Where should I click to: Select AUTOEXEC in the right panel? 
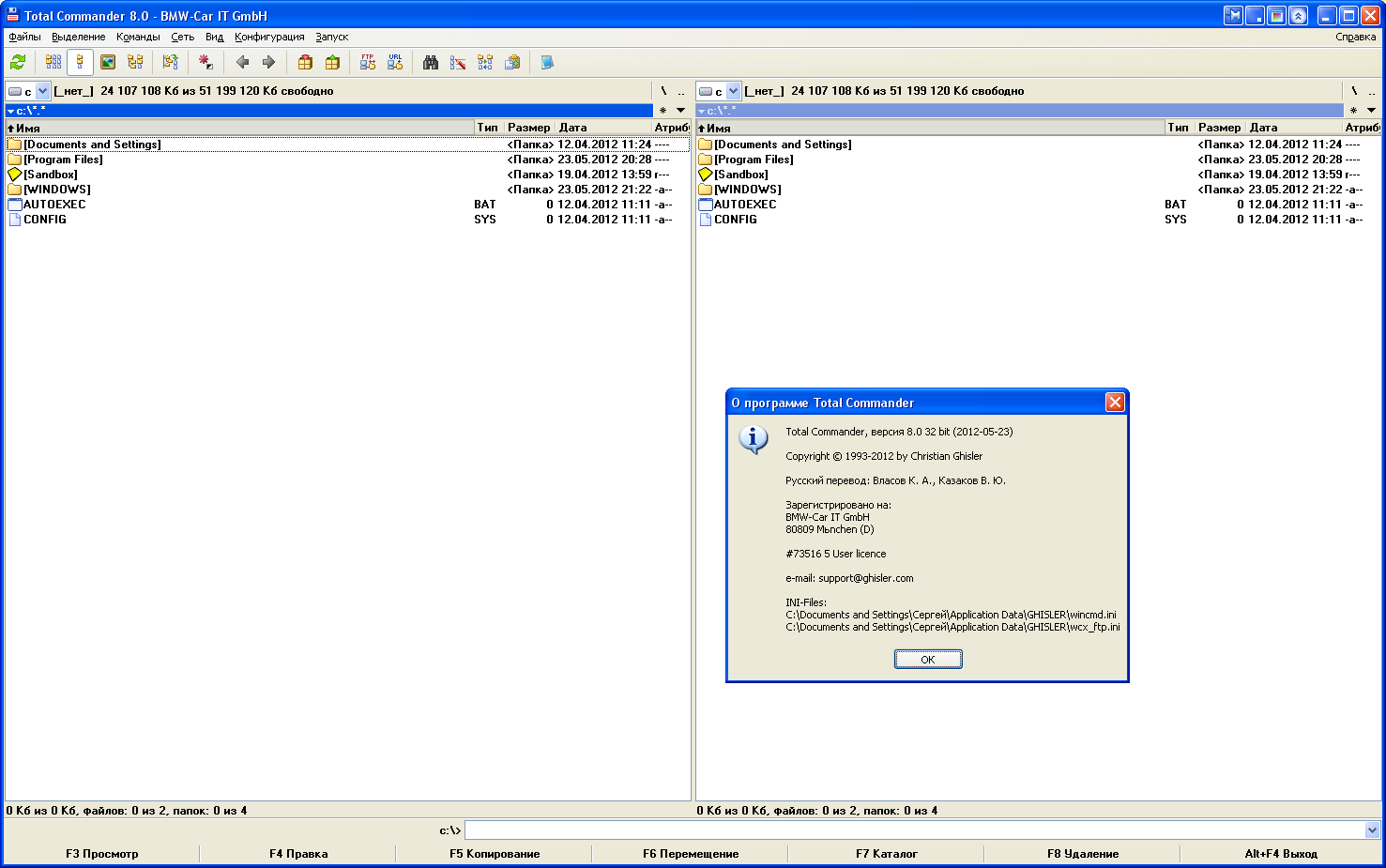1038,205
